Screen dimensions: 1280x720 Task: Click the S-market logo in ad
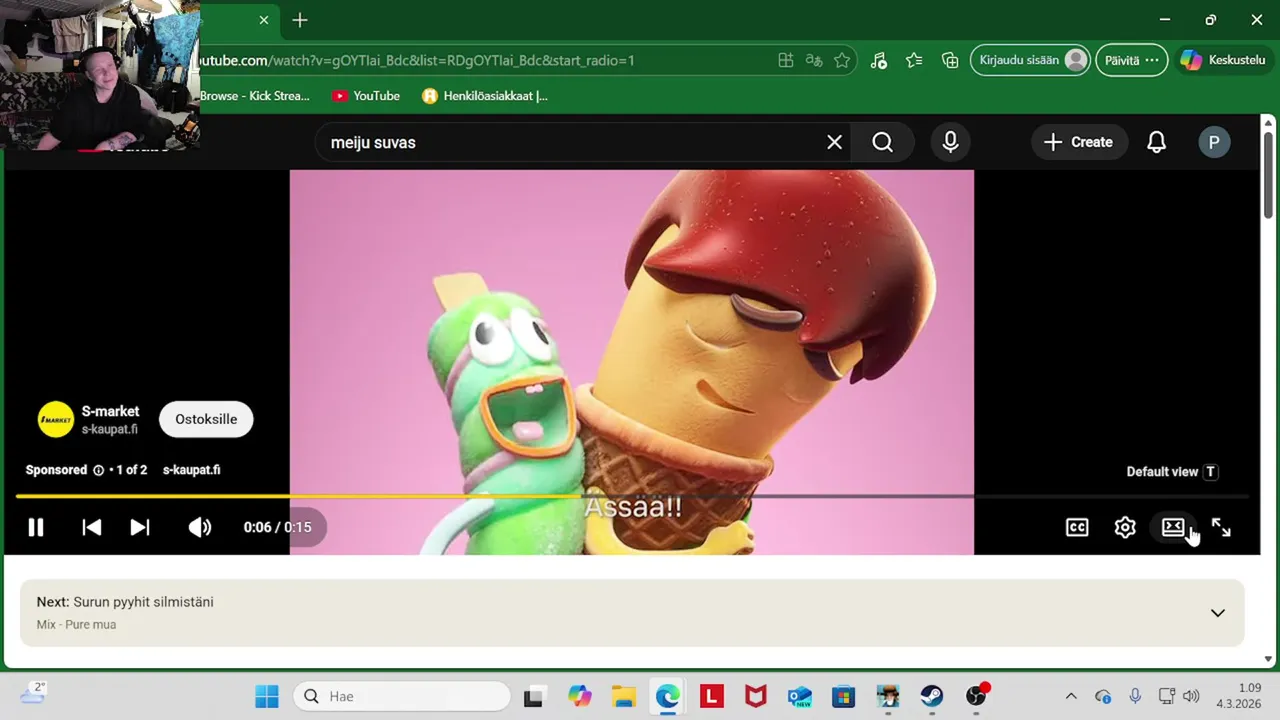56,419
